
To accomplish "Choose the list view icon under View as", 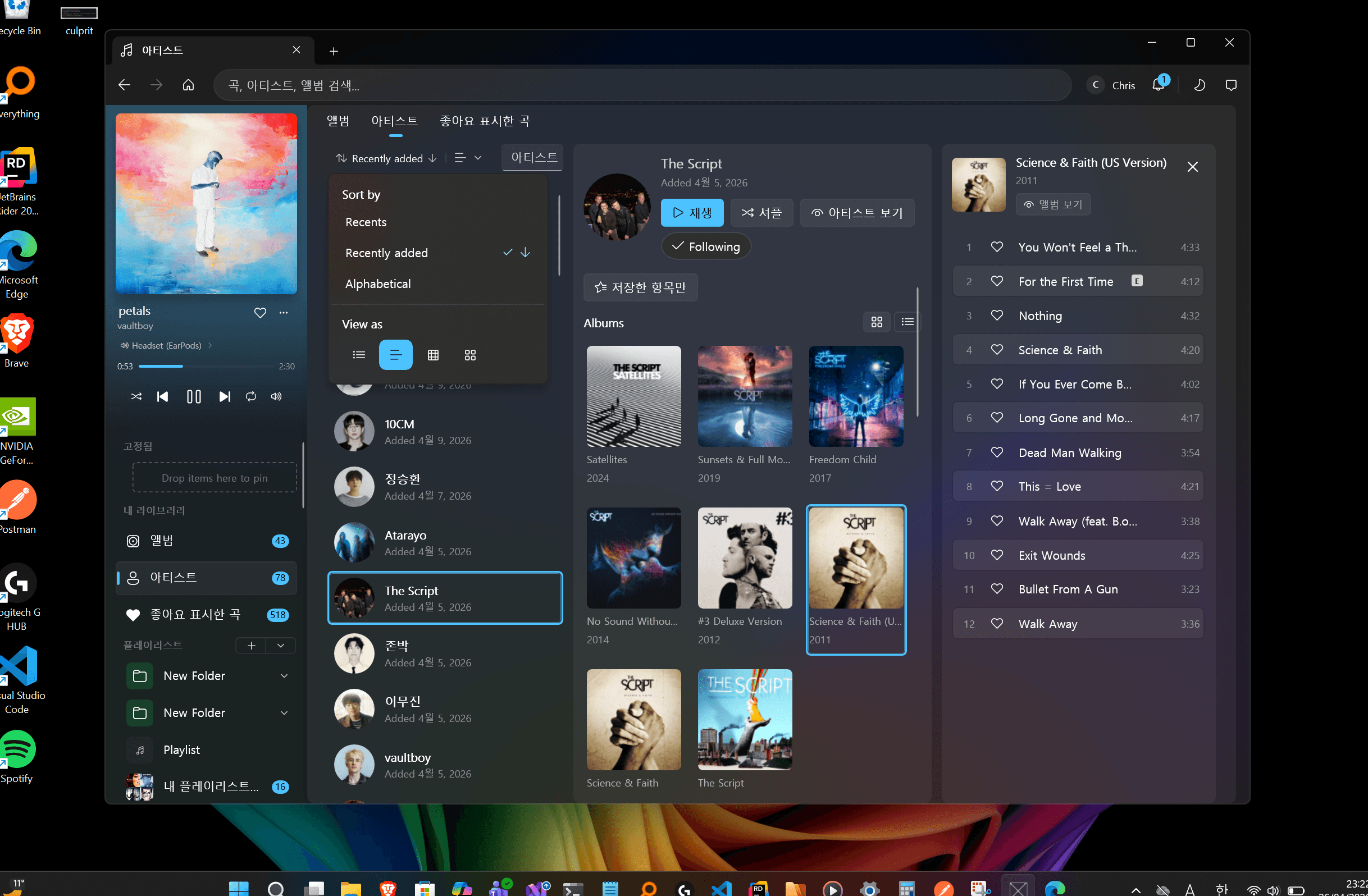I will pyautogui.click(x=359, y=355).
